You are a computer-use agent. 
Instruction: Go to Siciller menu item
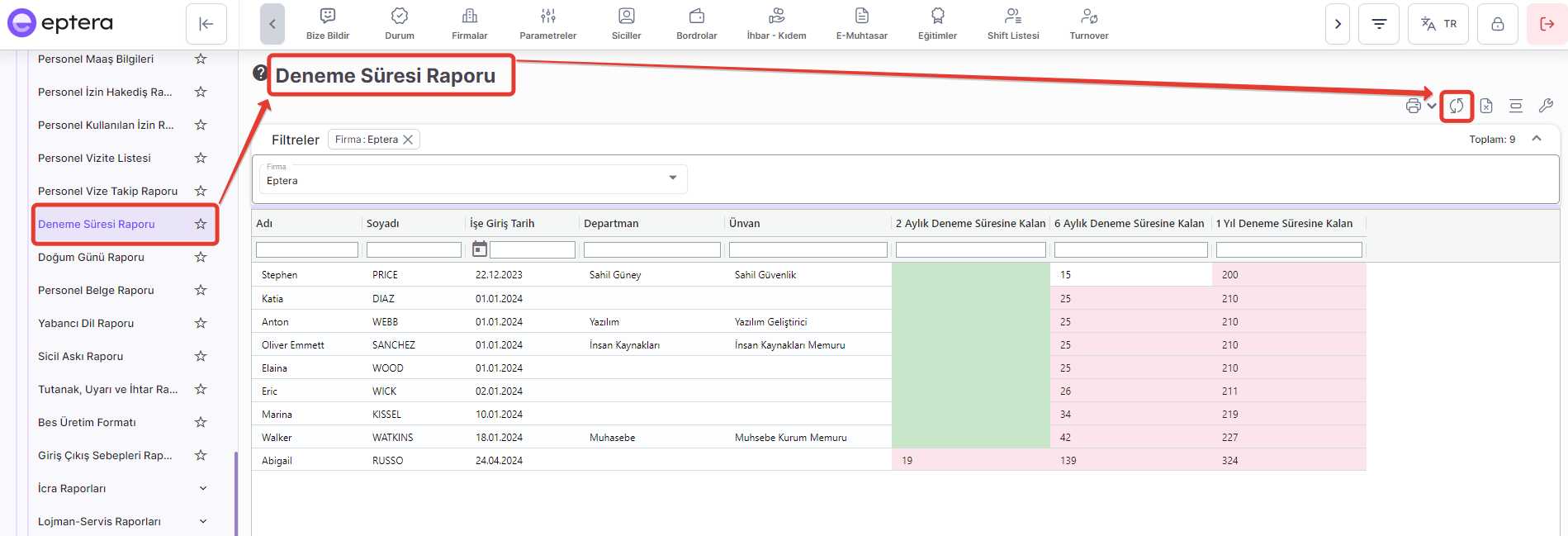[x=626, y=24]
